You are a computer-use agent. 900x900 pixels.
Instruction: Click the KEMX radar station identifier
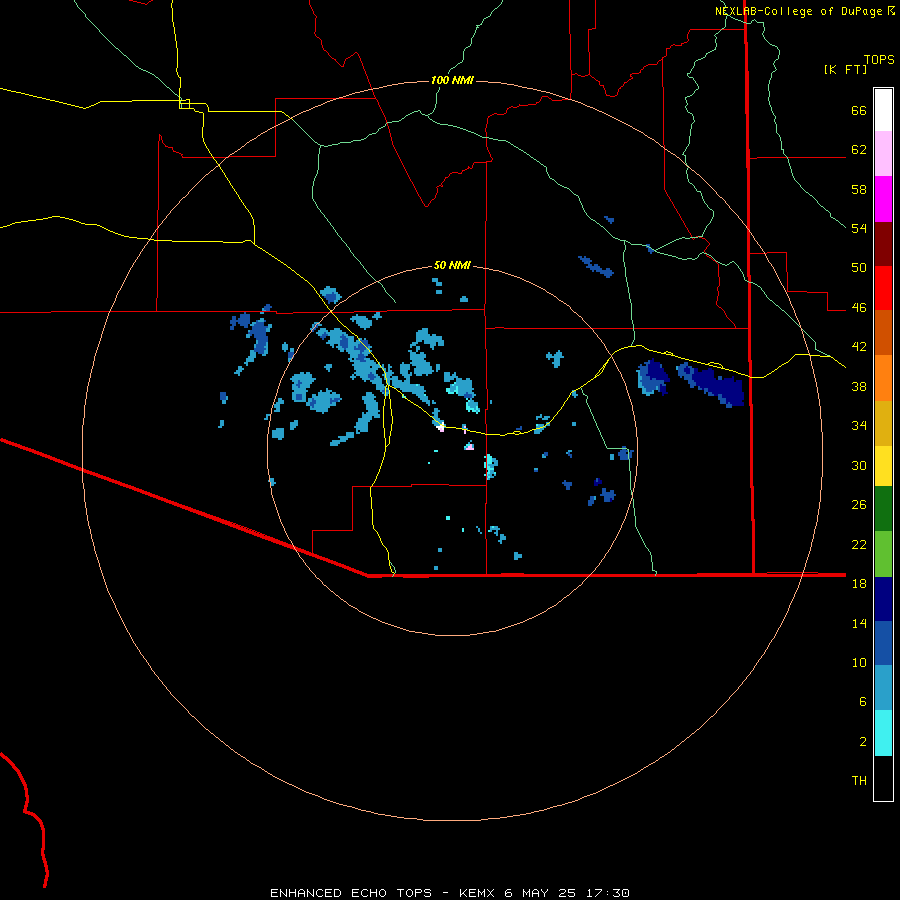click(x=476, y=893)
